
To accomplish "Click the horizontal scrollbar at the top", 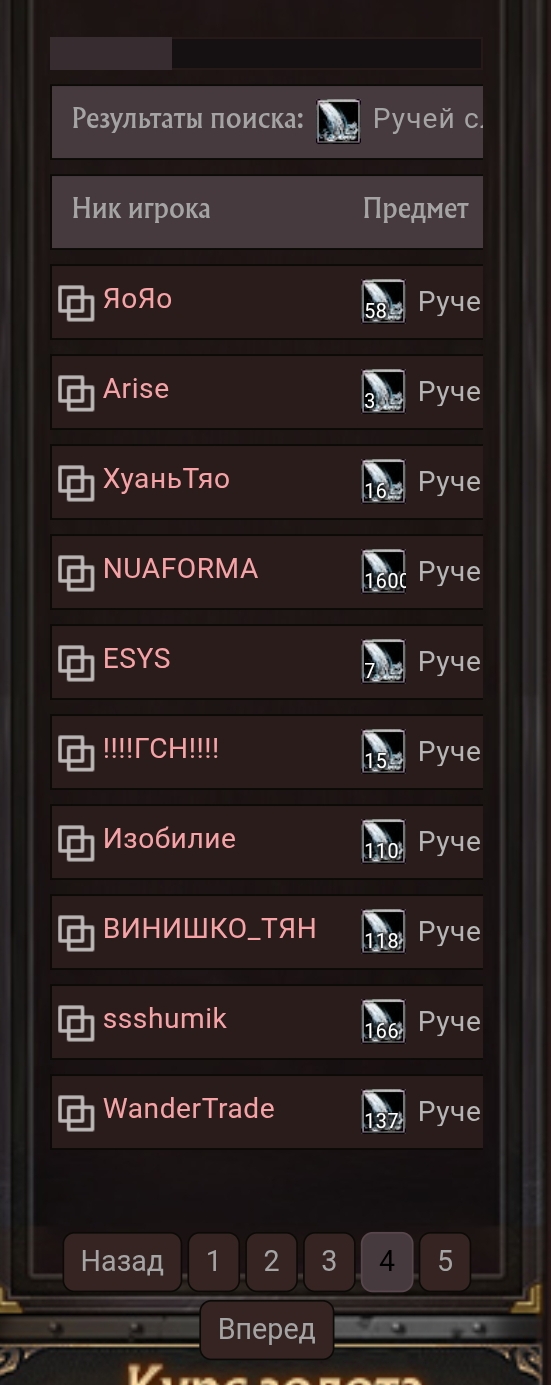I will tap(265, 54).
